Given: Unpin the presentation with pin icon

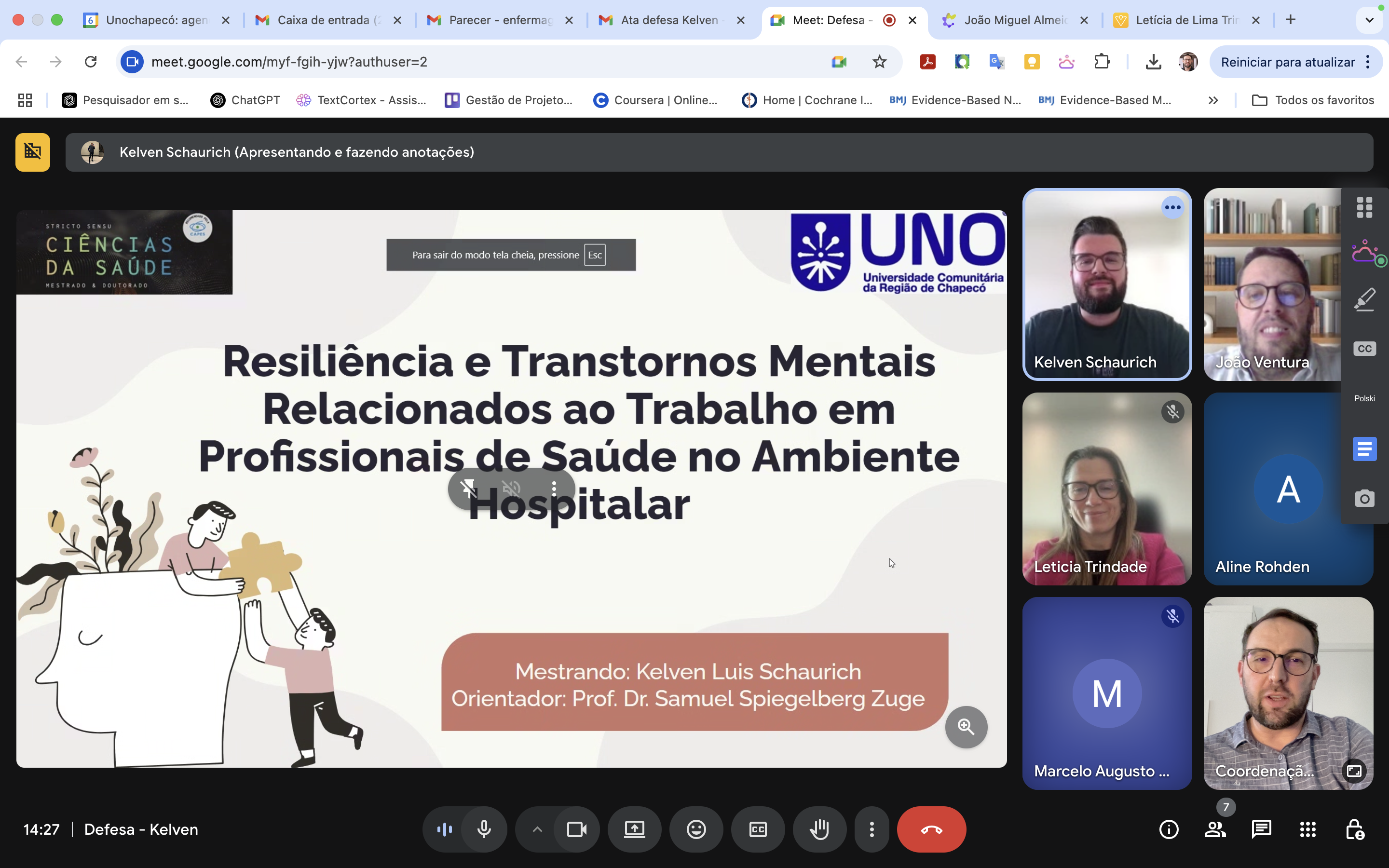Looking at the screenshot, I should (469, 488).
